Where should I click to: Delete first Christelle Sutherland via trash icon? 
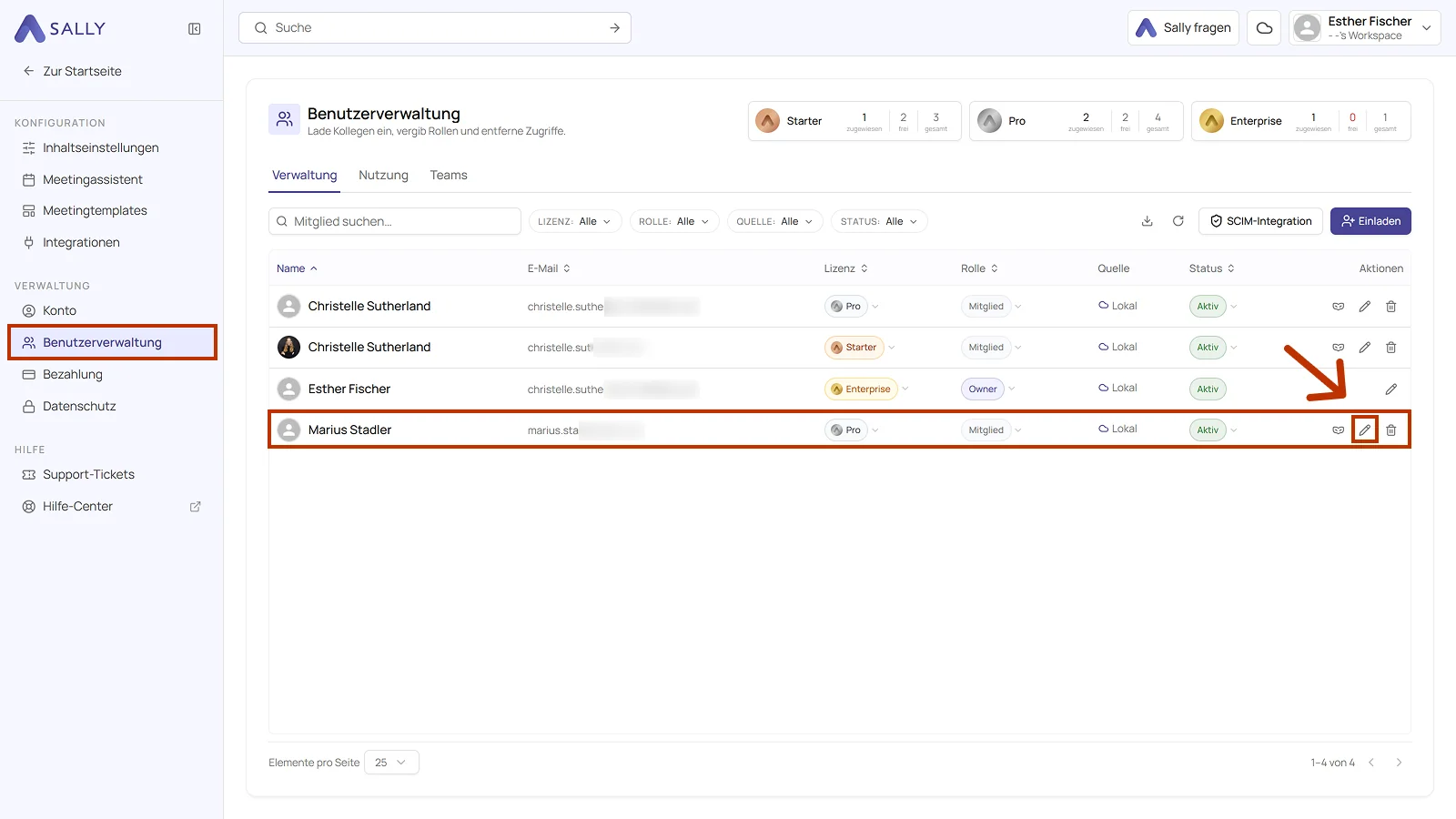(x=1390, y=307)
